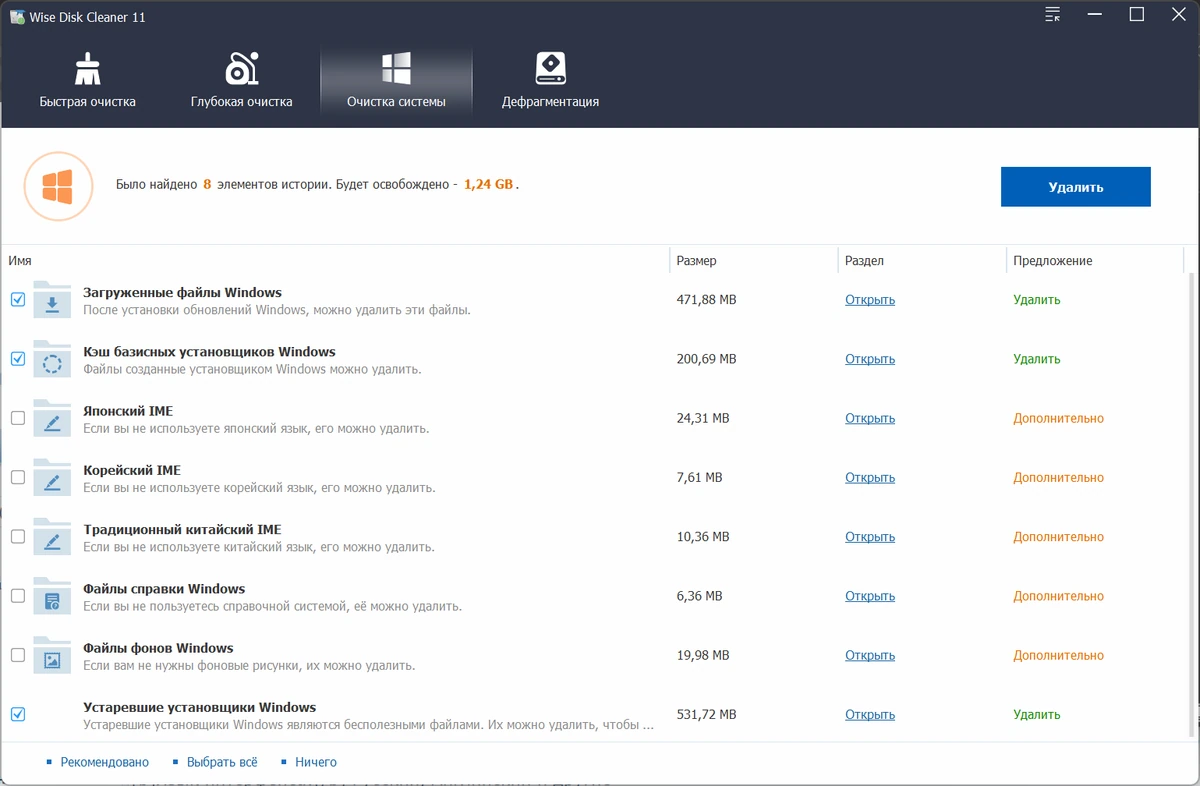This screenshot has height=786, width=1200.
Task: Click the Устаревшие установщики Windows title
Action: click(199, 707)
